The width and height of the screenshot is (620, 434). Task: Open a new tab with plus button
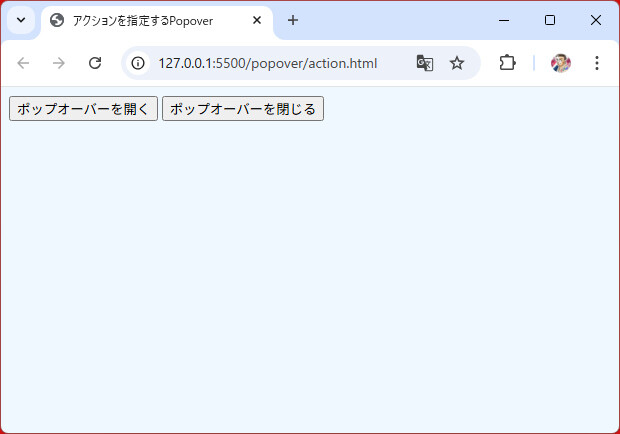pos(293,20)
